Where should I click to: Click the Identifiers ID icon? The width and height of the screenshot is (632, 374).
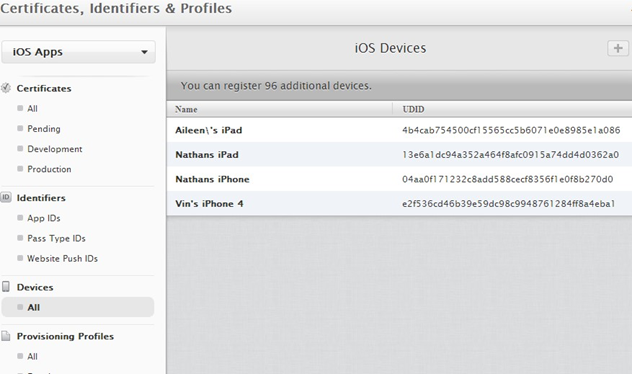(6, 197)
